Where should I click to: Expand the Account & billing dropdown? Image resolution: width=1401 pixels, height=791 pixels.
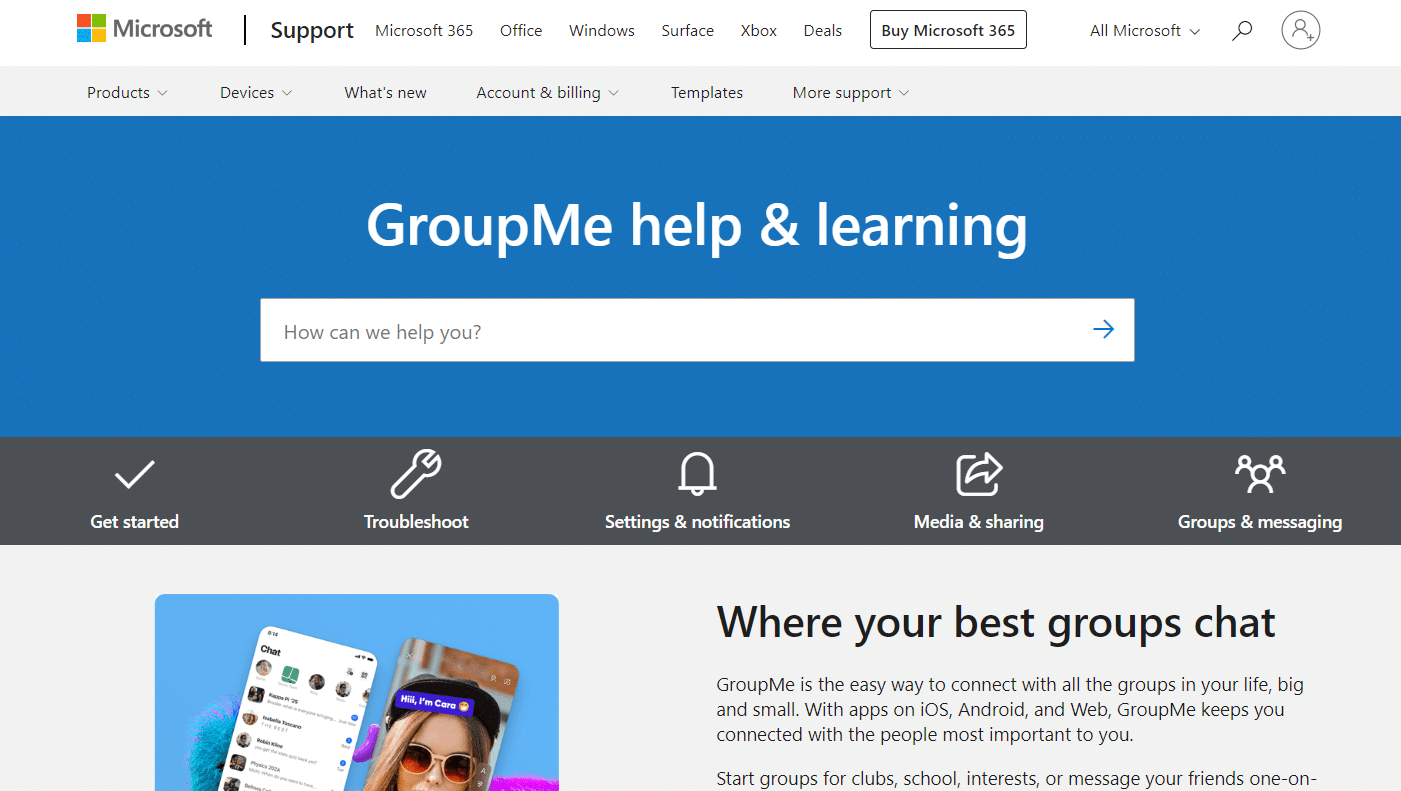547,91
